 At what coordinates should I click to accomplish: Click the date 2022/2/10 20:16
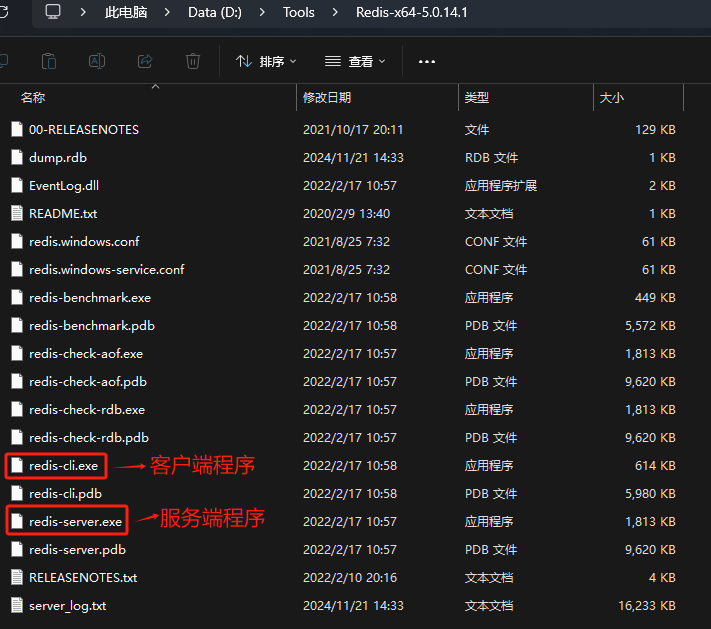[x=350, y=578]
